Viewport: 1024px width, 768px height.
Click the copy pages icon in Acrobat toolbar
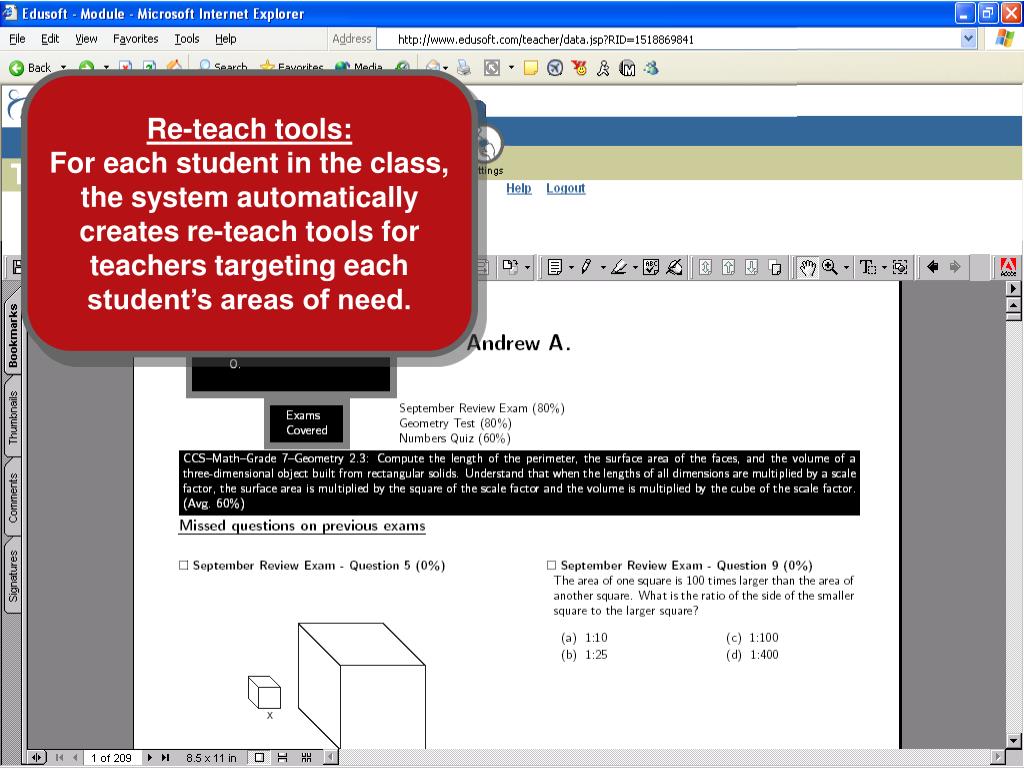[x=775, y=266]
